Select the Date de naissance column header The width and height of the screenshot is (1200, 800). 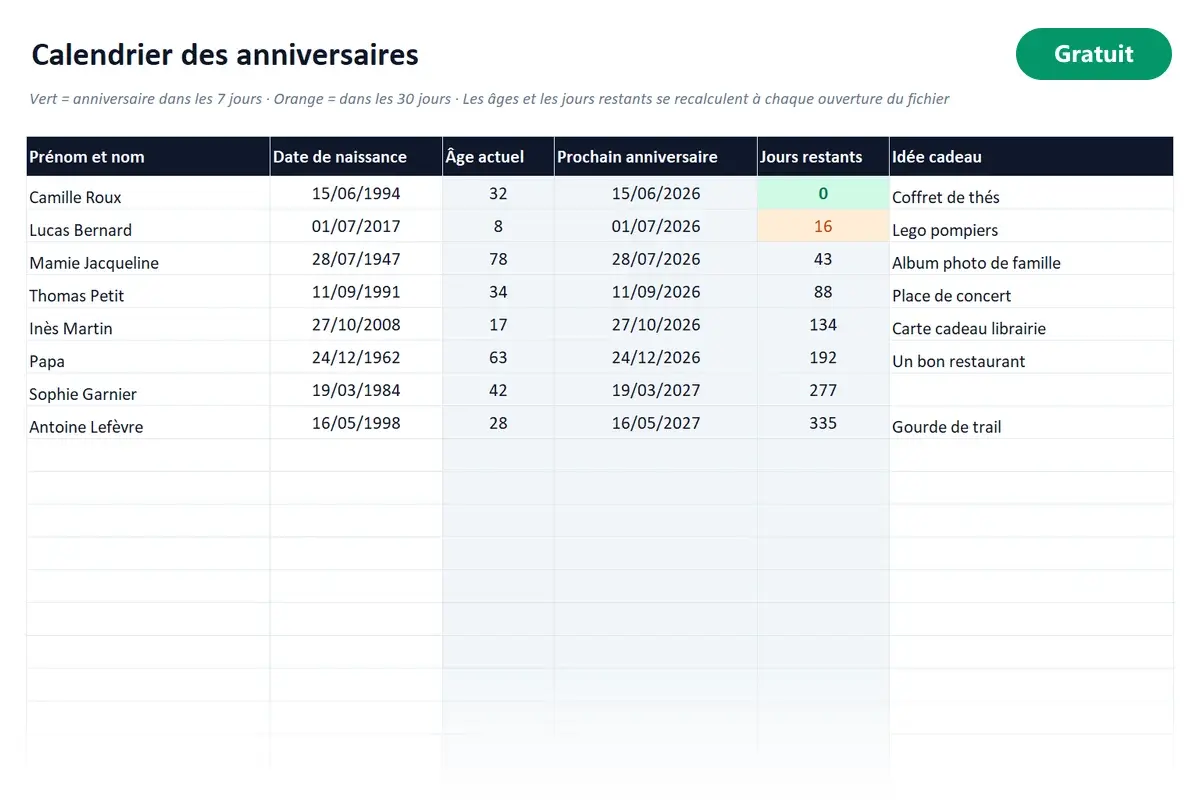356,157
